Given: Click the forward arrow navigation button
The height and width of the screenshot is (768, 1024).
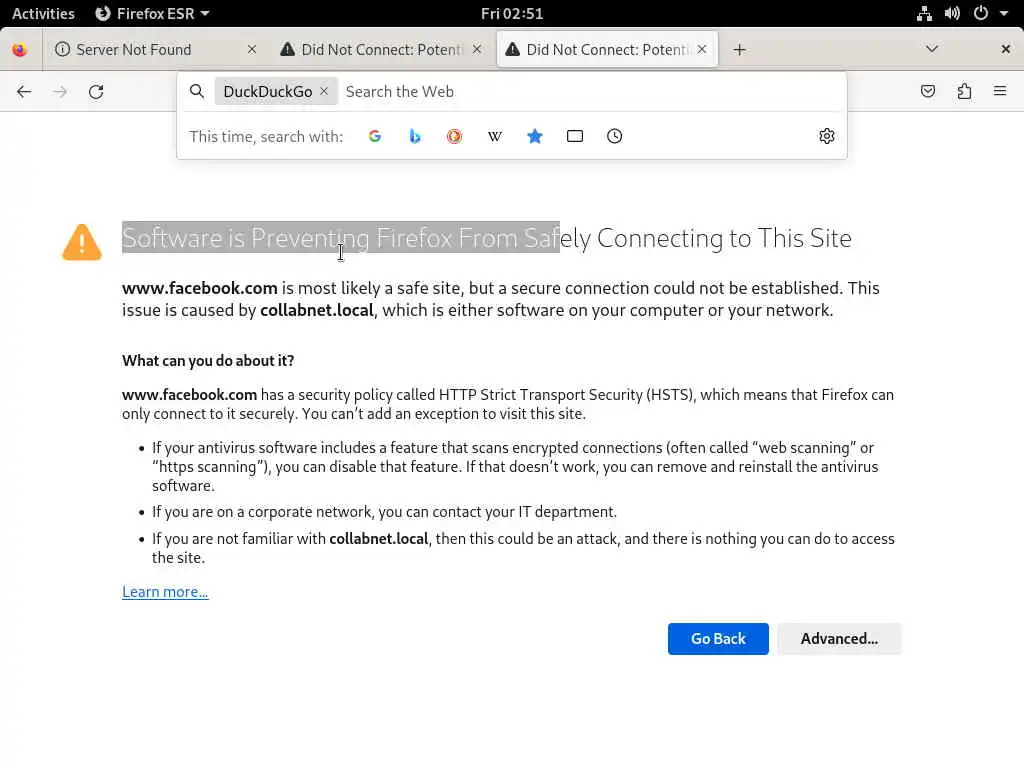Looking at the screenshot, I should [x=60, y=91].
